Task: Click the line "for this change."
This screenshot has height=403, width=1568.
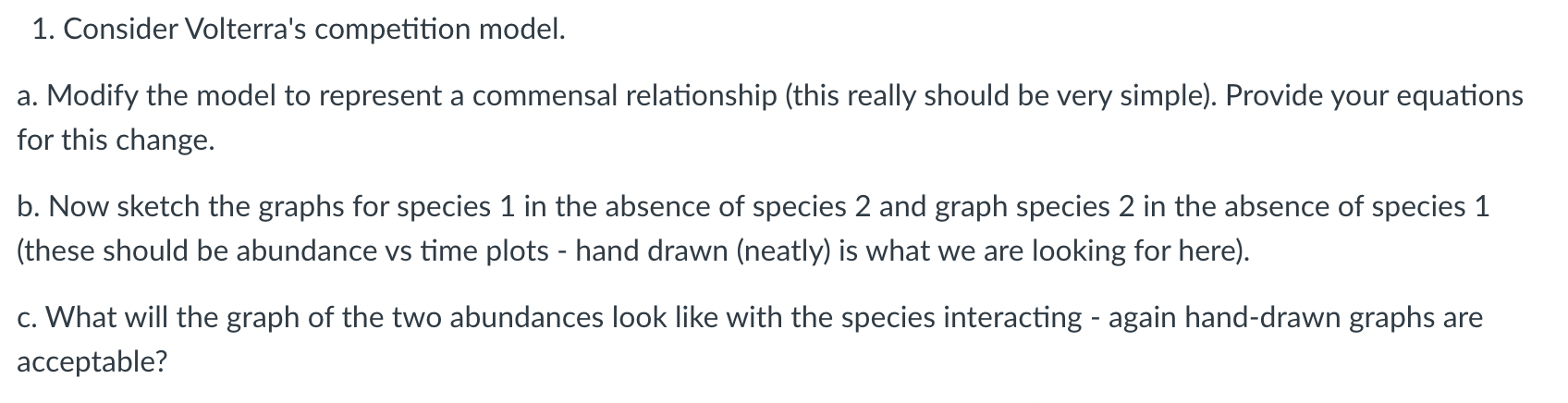Action: tap(116, 140)
